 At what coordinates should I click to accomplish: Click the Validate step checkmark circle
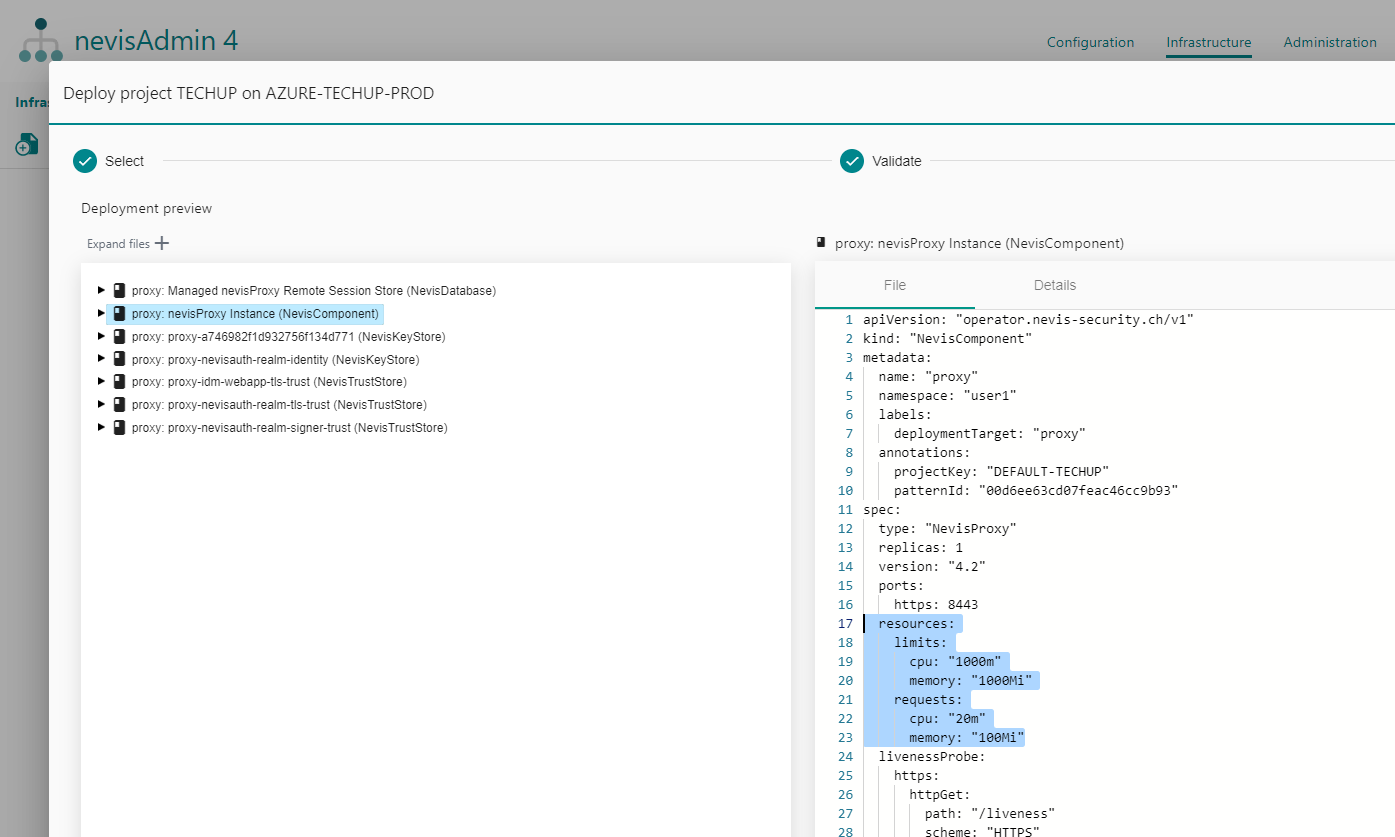(852, 161)
